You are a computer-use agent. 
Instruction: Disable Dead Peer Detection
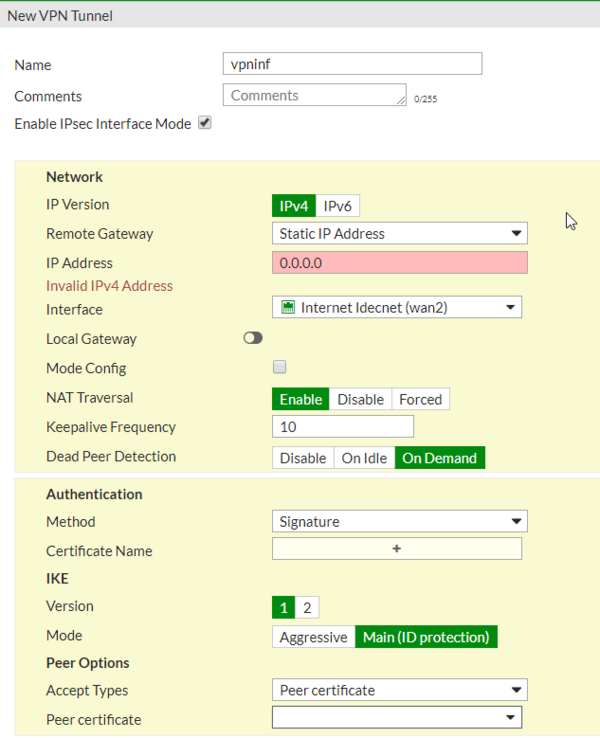coord(303,458)
